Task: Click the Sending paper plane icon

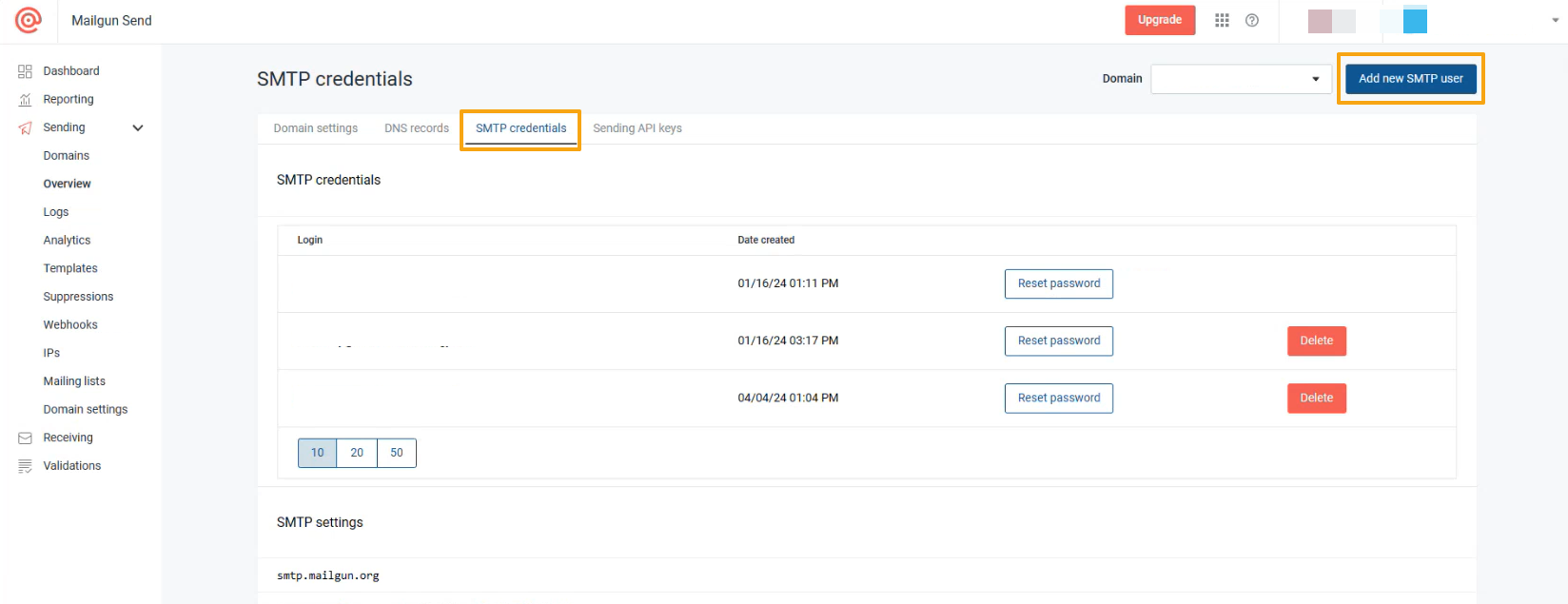Action: click(25, 128)
